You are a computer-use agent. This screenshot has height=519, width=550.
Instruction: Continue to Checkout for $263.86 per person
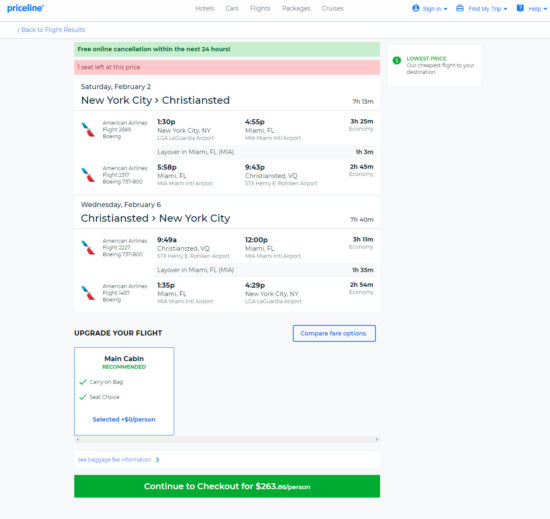tap(227, 486)
